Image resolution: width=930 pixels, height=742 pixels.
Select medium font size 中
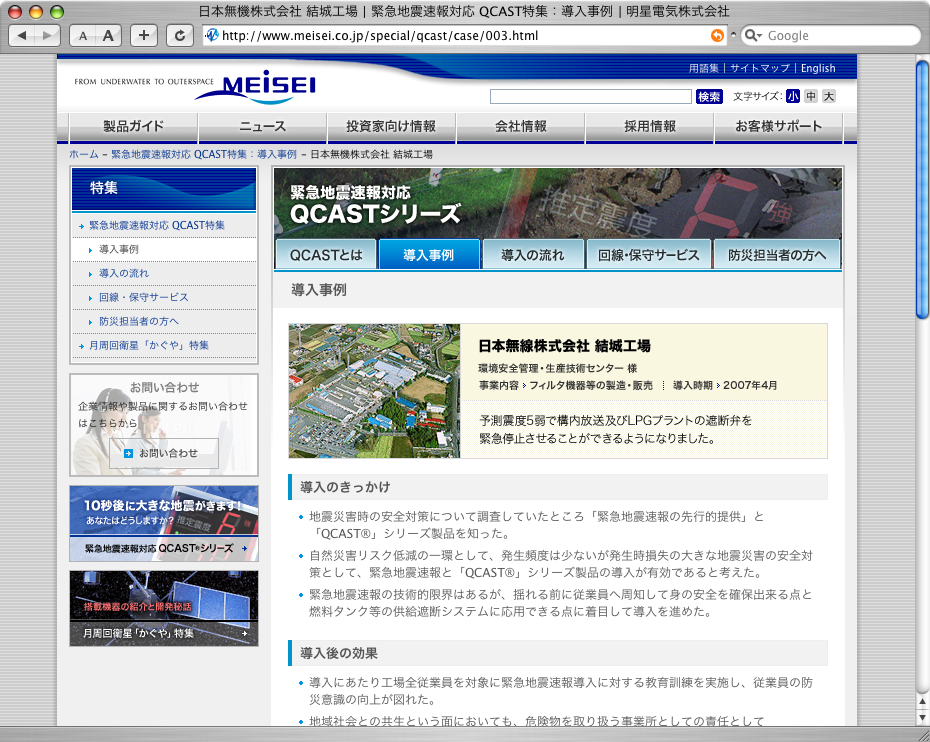pos(810,97)
